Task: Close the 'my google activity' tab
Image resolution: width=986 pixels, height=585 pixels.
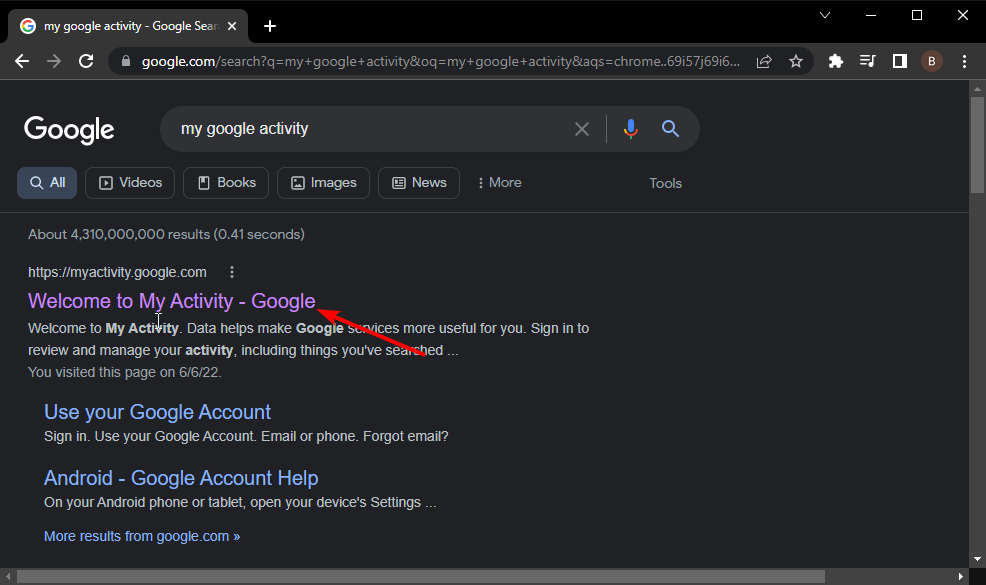Action: [232, 26]
